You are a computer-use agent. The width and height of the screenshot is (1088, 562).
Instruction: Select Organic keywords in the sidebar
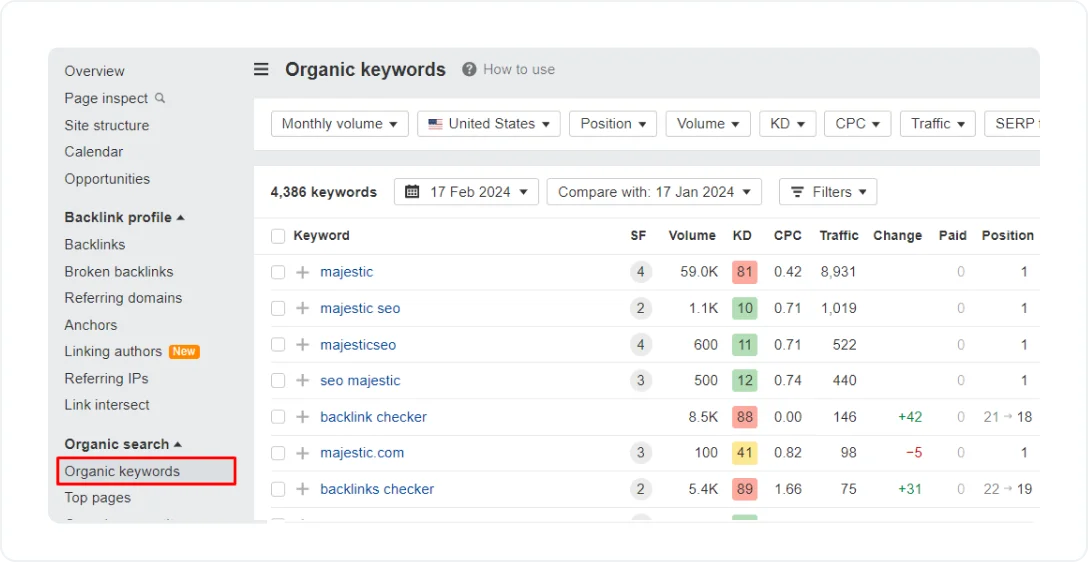(x=146, y=471)
